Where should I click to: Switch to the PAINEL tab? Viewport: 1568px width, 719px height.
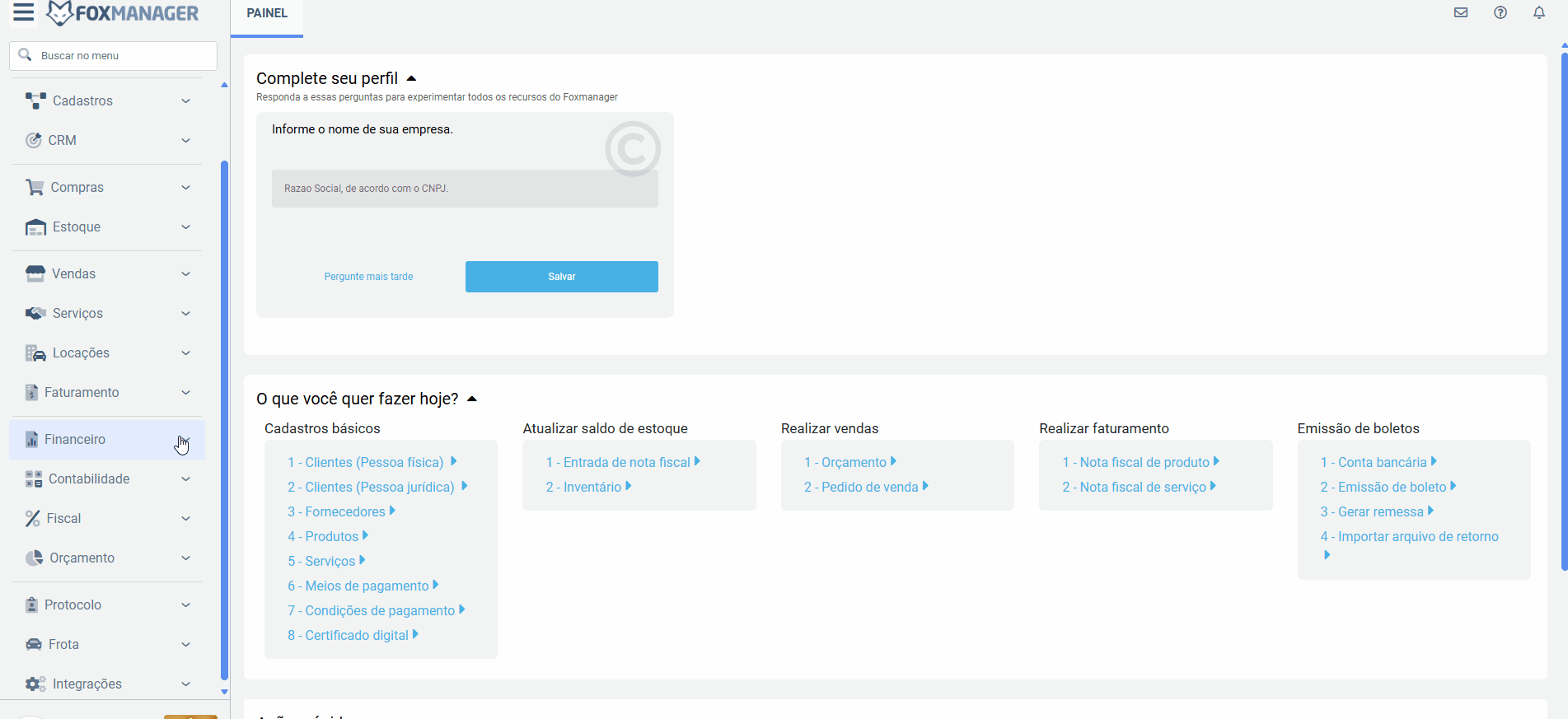(x=267, y=14)
